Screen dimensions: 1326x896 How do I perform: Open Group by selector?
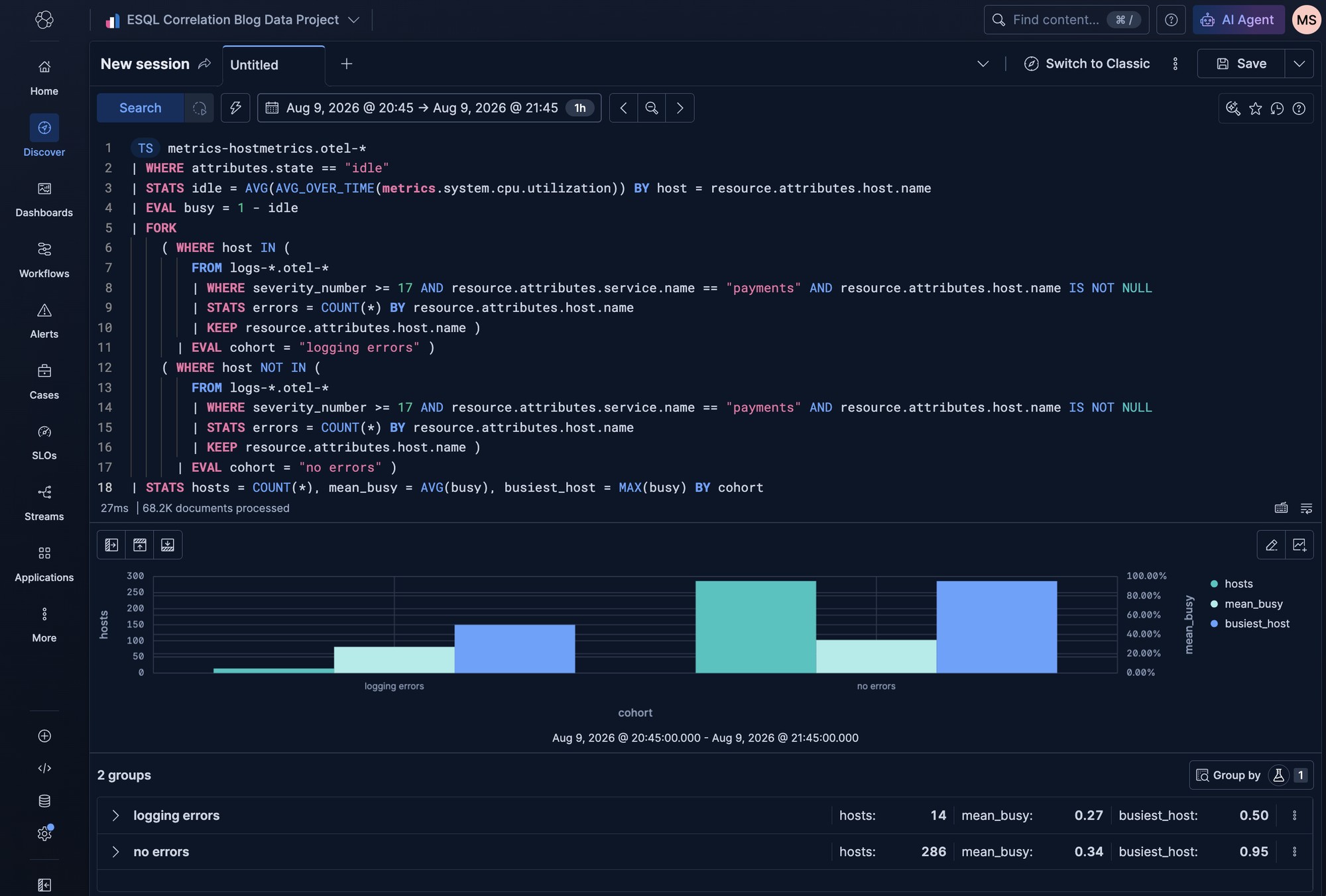[1251, 775]
